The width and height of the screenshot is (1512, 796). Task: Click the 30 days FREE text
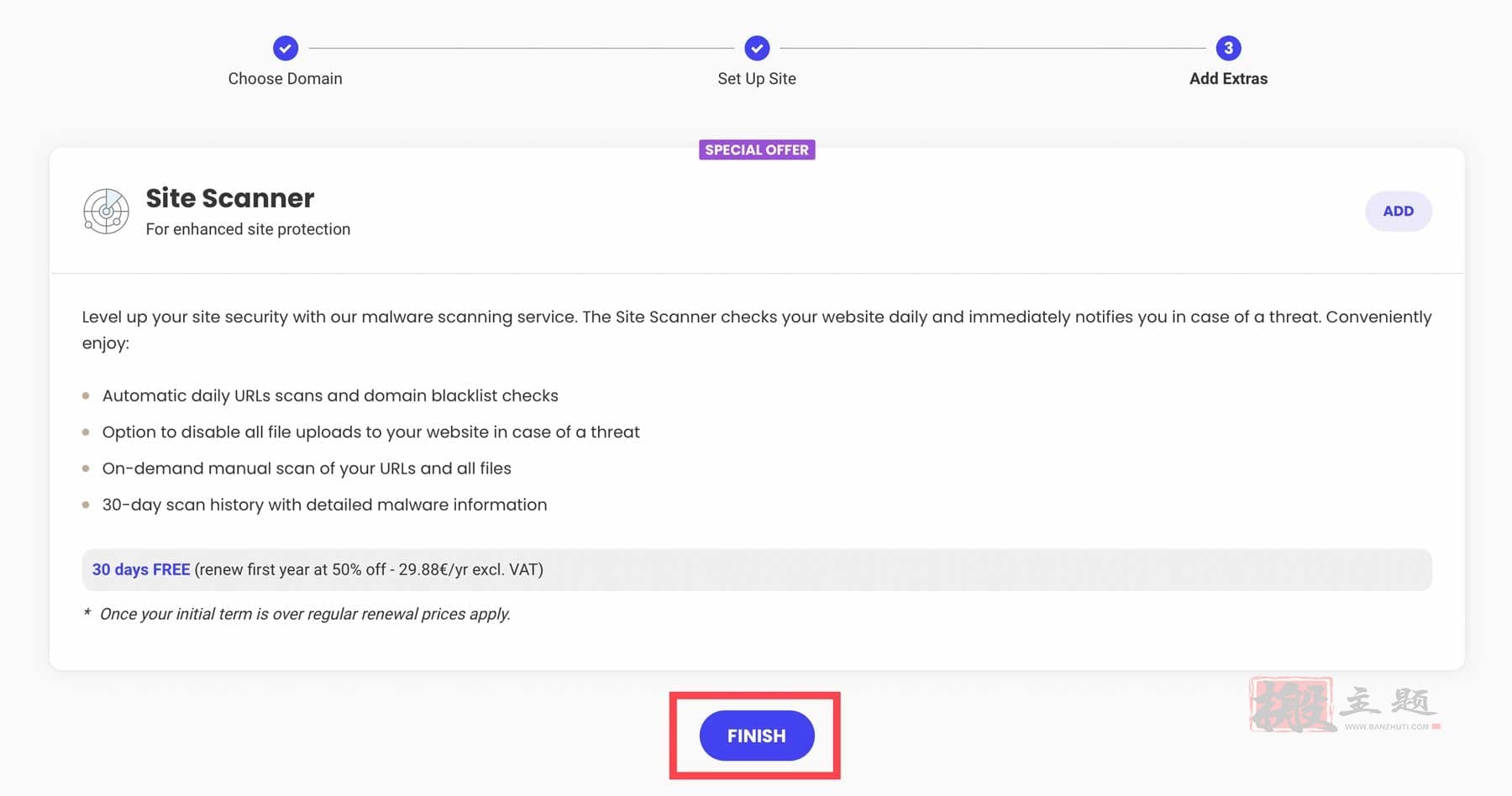141,569
